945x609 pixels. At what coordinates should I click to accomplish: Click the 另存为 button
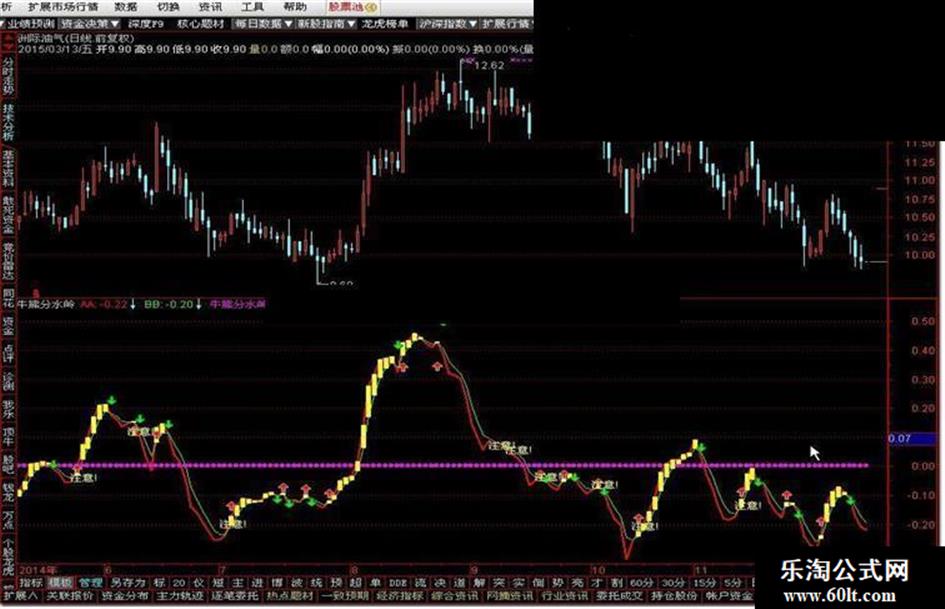click(x=128, y=582)
